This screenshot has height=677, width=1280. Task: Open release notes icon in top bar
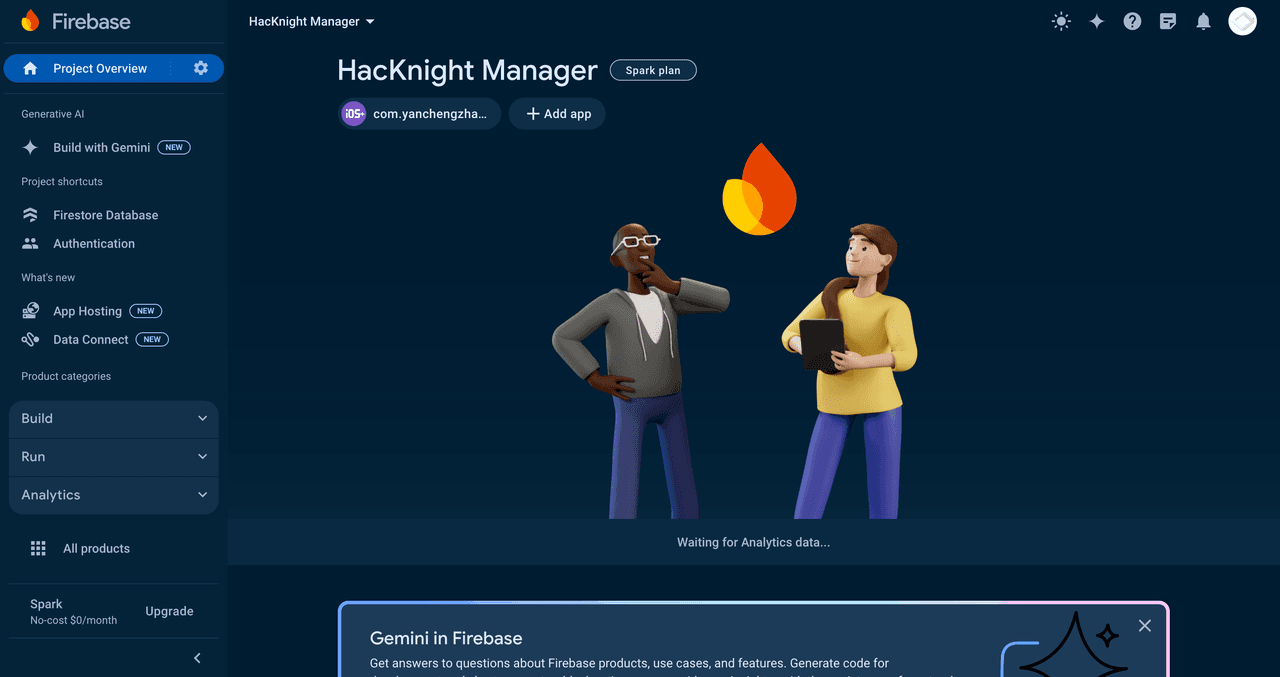1168,21
